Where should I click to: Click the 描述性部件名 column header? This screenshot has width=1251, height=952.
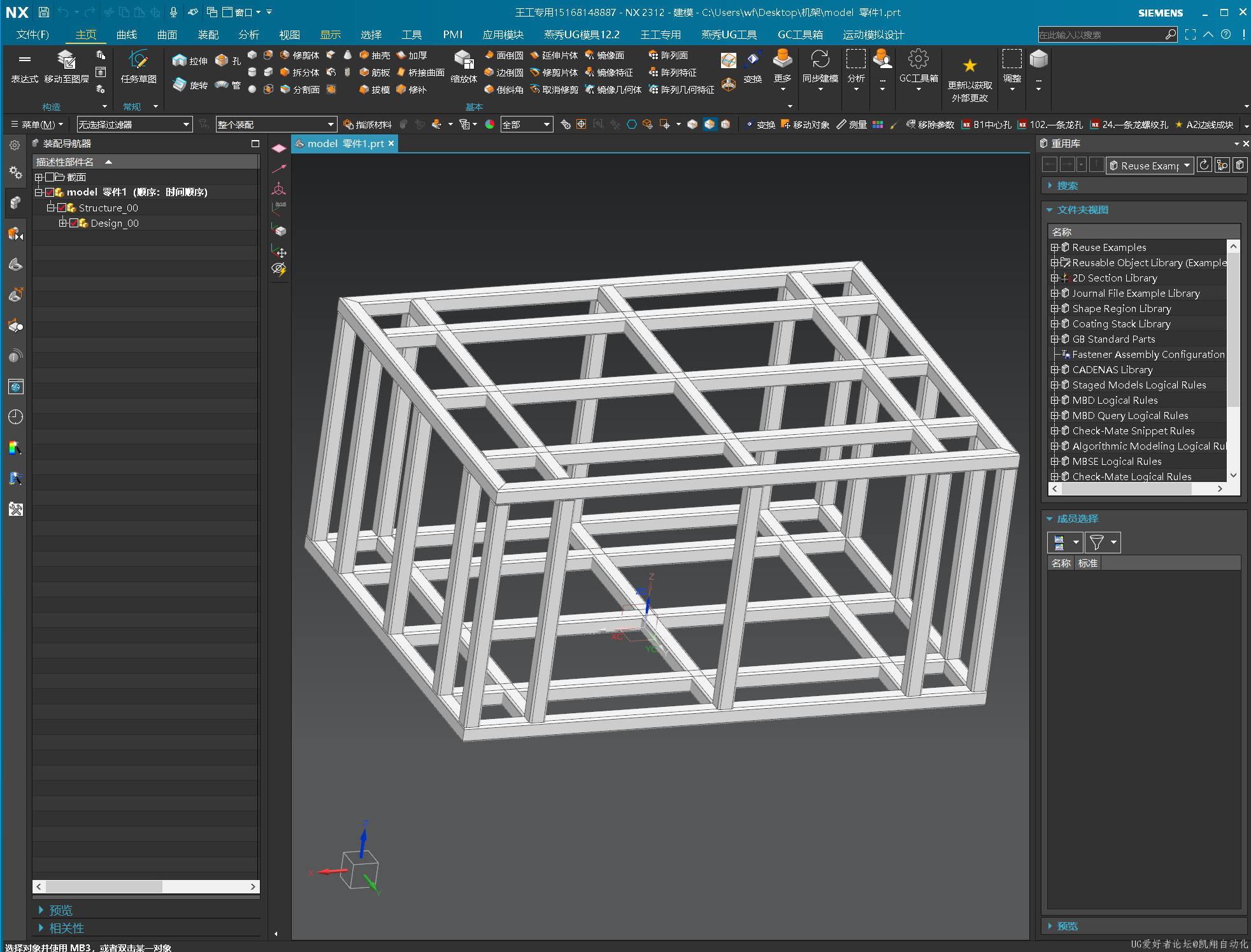click(x=146, y=162)
